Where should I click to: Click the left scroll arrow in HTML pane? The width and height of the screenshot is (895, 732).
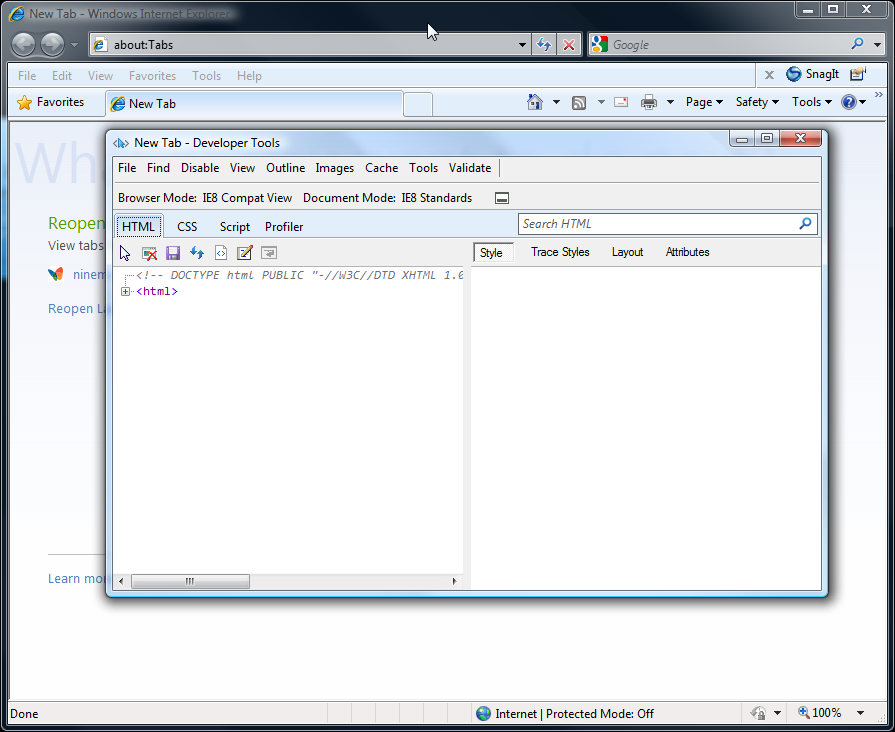coord(121,581)
